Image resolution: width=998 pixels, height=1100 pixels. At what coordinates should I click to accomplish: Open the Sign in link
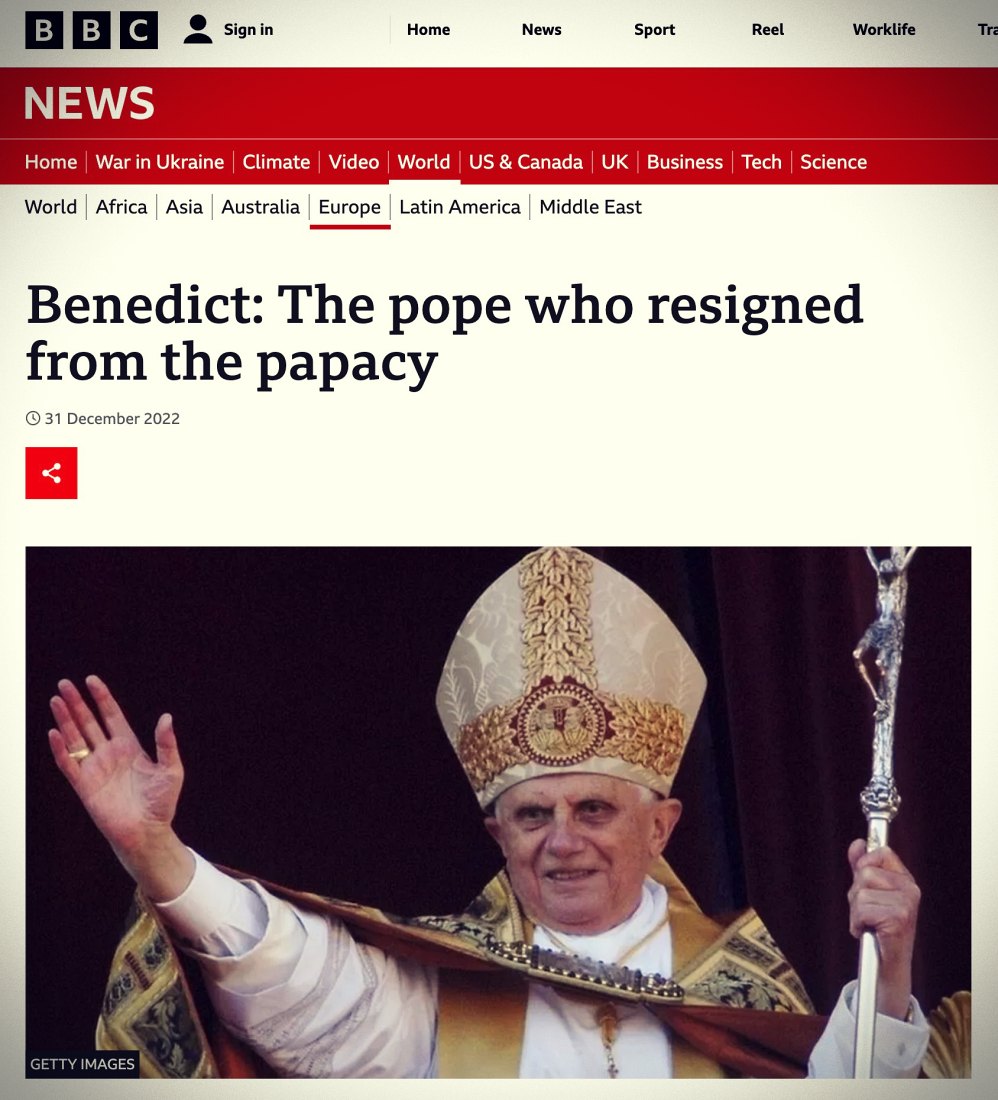pyautogui.click(x=248, y=29)
